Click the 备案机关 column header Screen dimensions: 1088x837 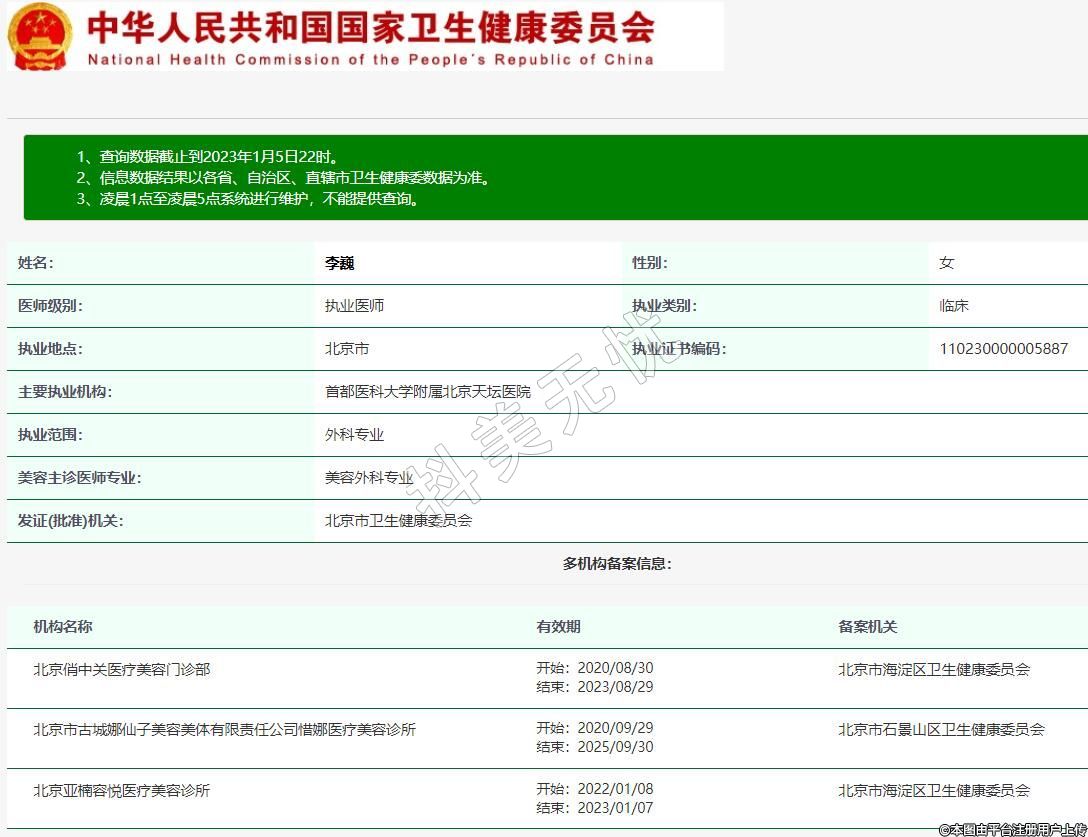click(867, 627)
